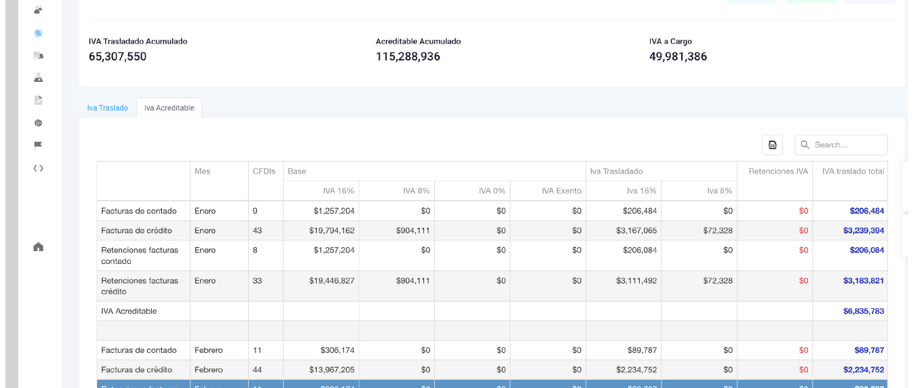Open the flask icon in sidebar
915x388 pixels.
pyautogui.click(x=39, y=78)
